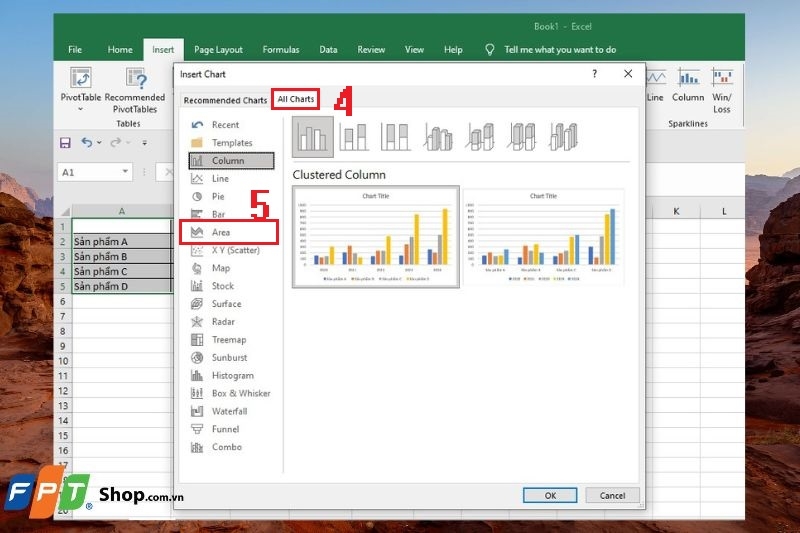
Task: Select the 3-D Stacked Column subtype icon
Action: click(x=480, y=137)
